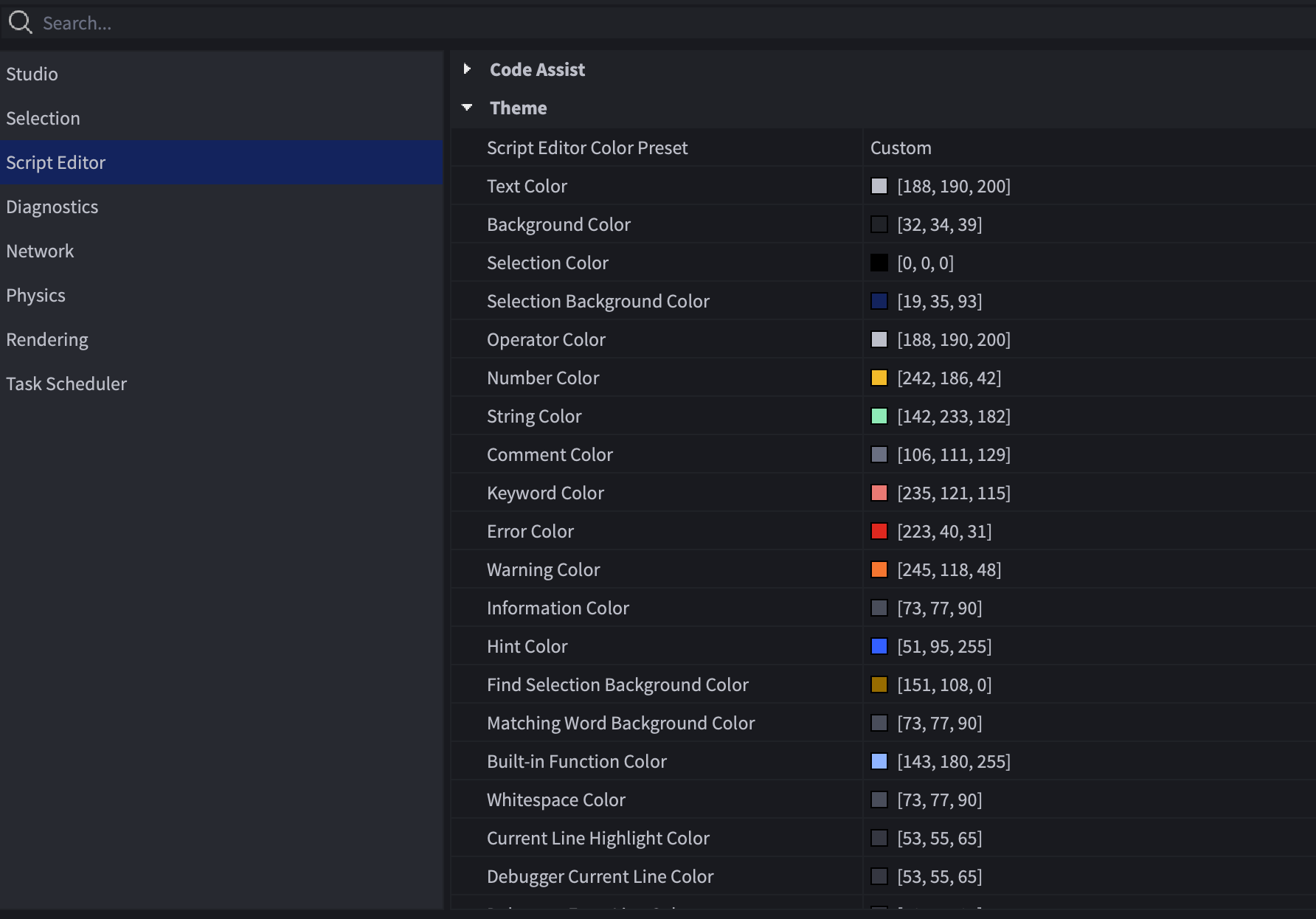Open the Text Color swatch
Screen dimensions: 1316x919
click(x=879, y=186)
